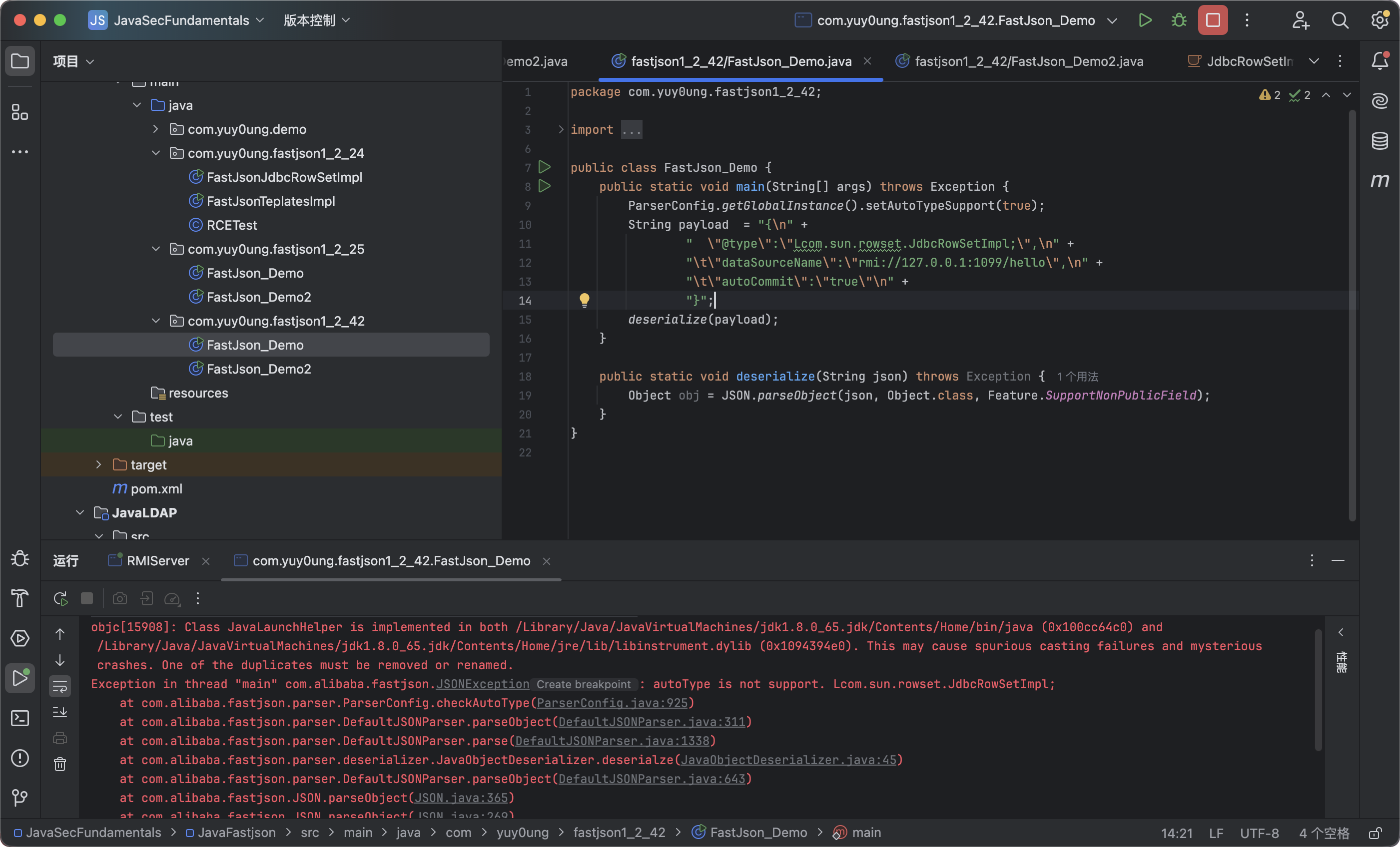Open the Git version control tool icon
The image size is (1400, 847).
pos(20,798)
